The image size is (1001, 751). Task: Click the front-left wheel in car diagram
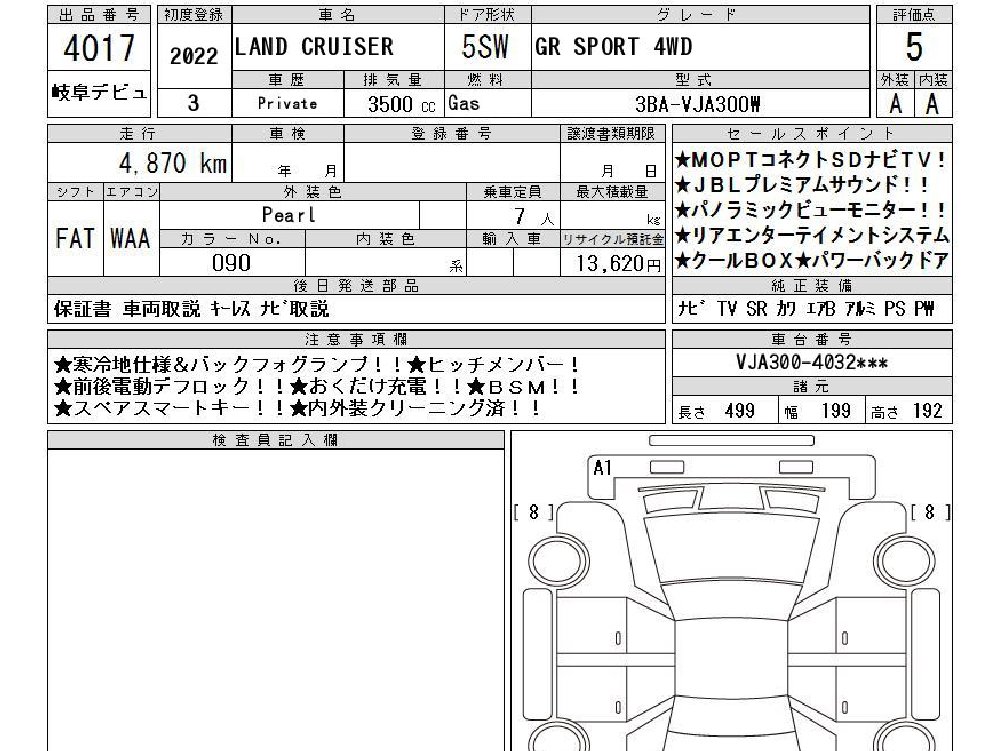coord(559,560)
